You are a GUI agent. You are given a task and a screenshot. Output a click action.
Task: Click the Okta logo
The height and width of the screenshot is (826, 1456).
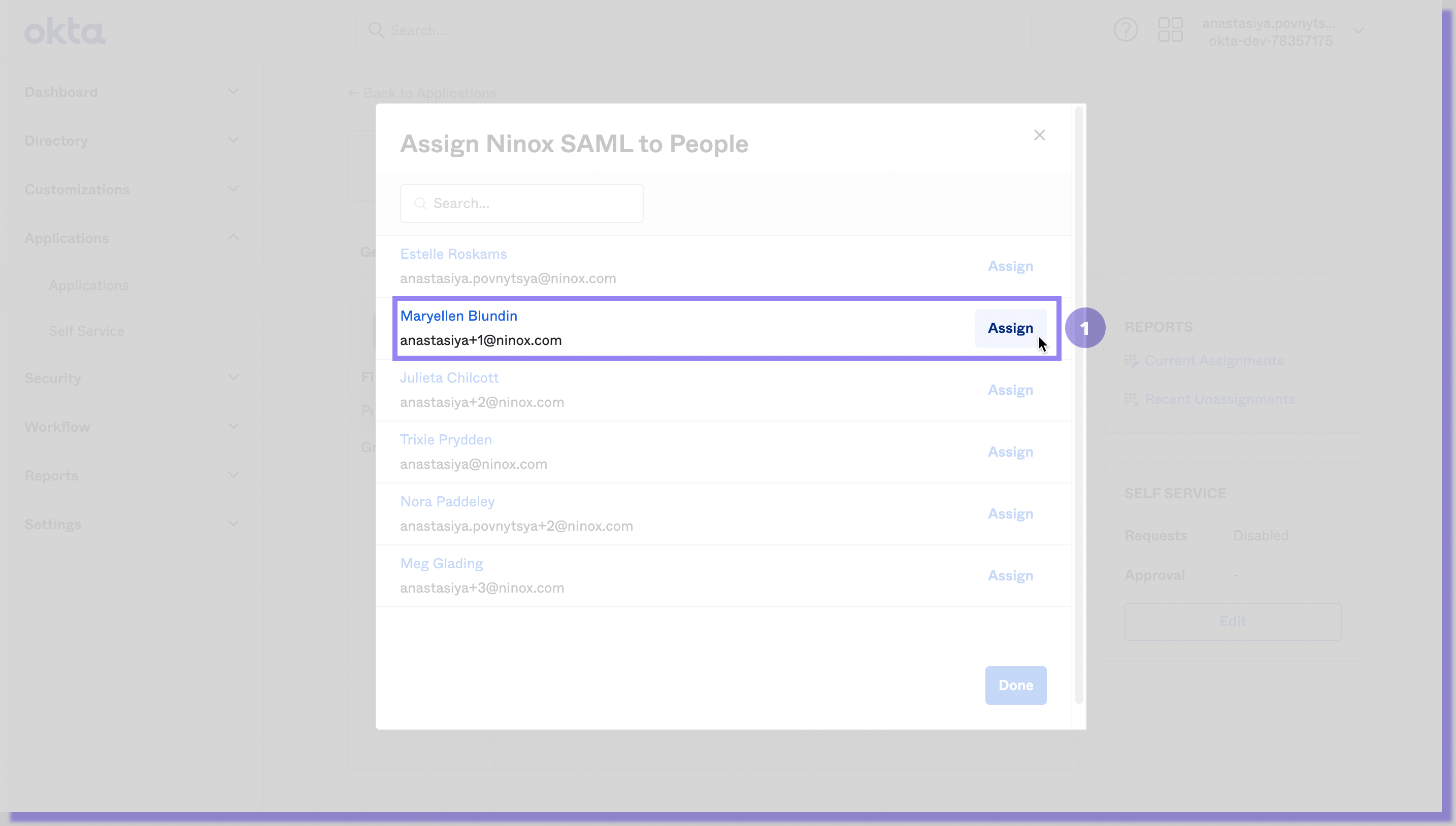(x=64, y=31)
